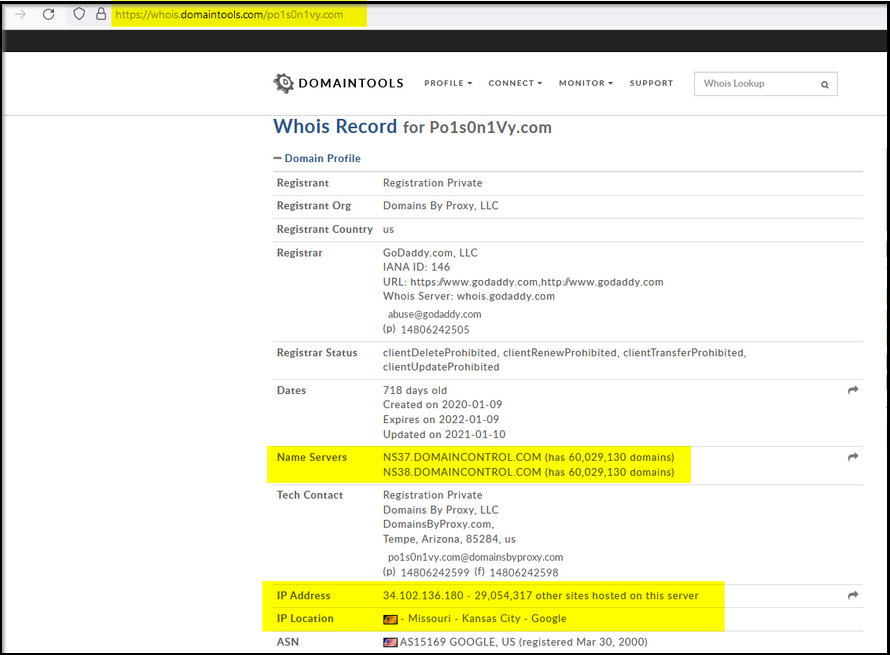
Task: Click the padlock site security icon
Action: coord(101,14)
